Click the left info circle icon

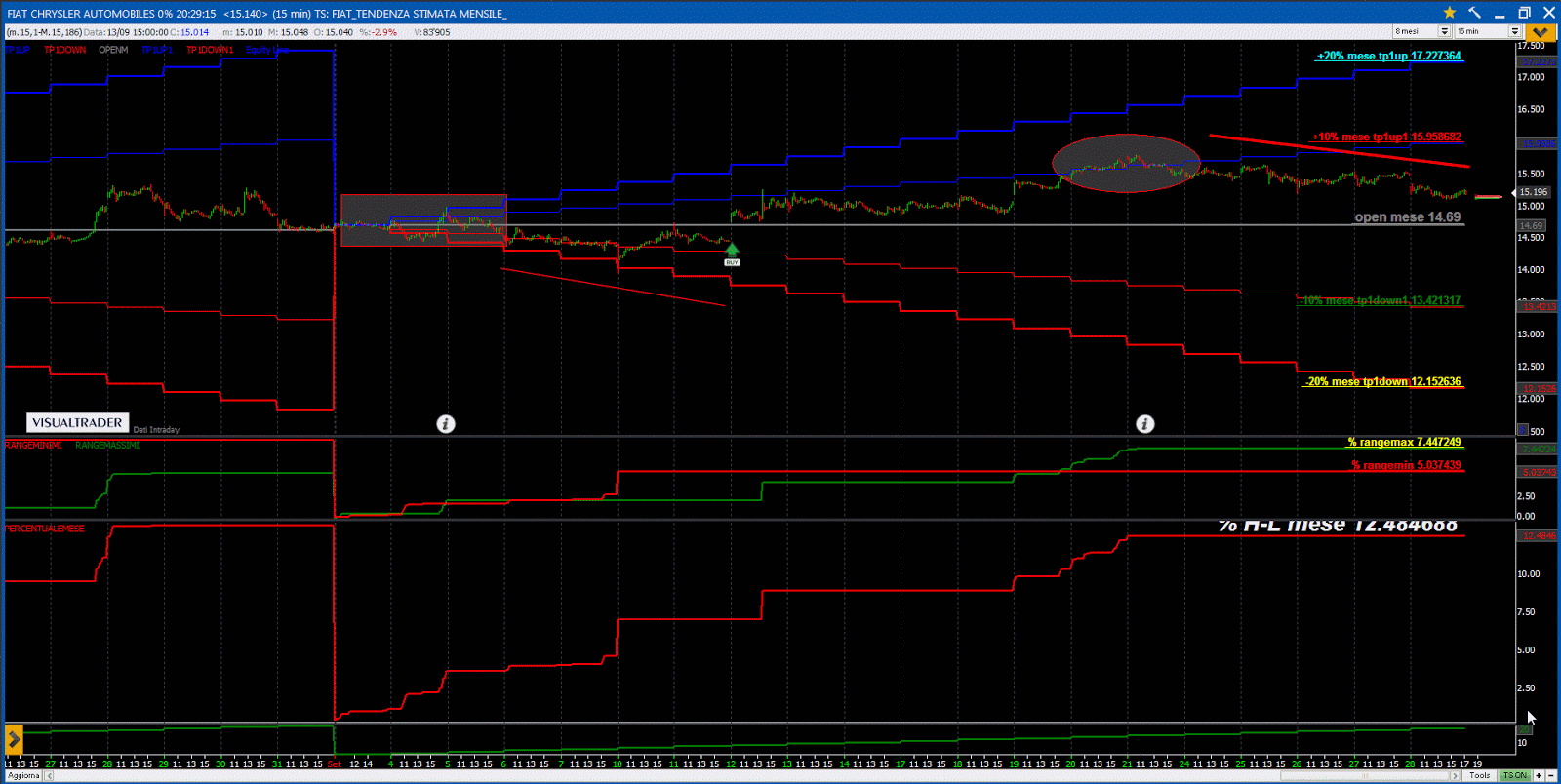point(446,423)
